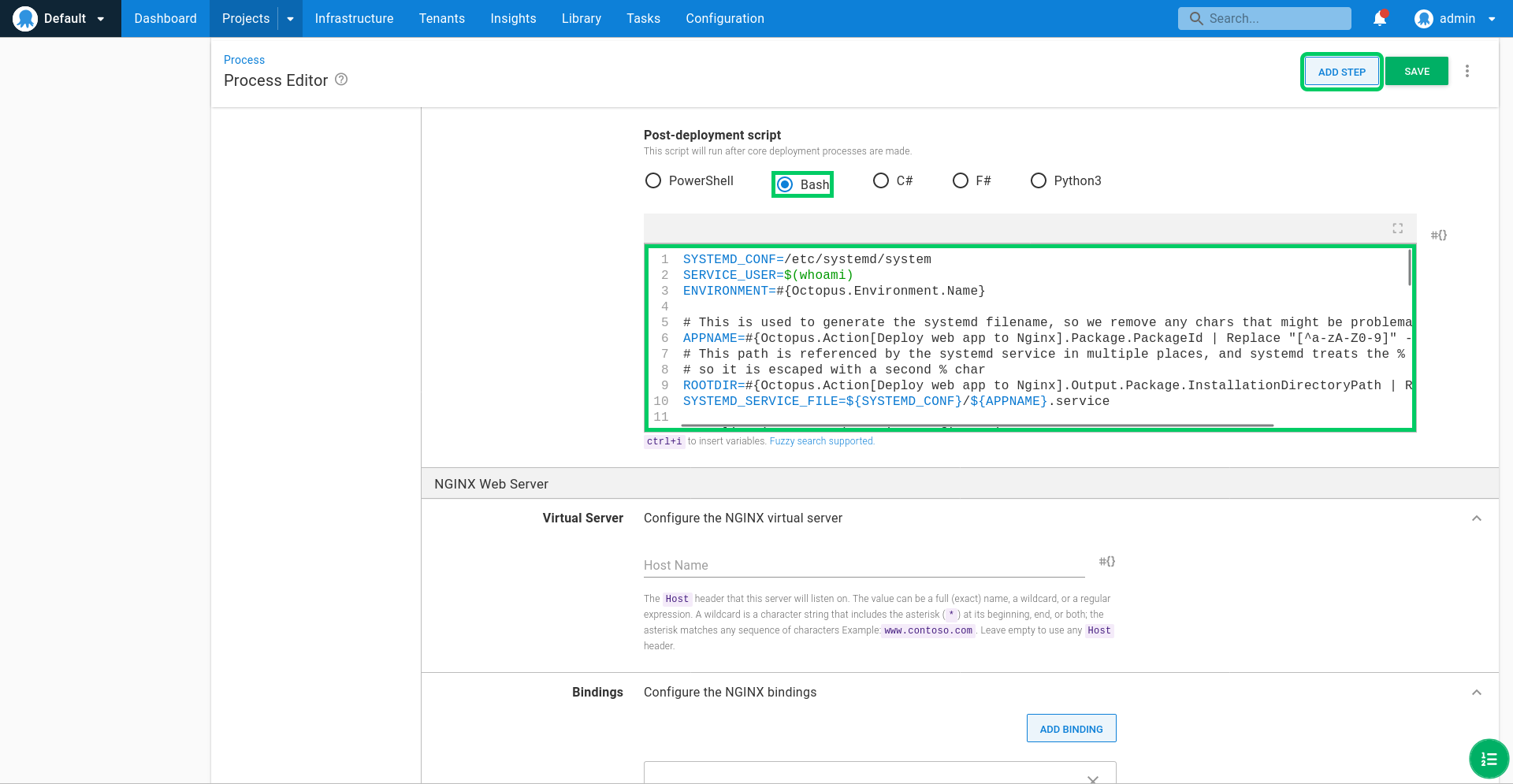Go to the Dashboard menu
This screenshot has height=784, width=1513.
coord(165,18)
